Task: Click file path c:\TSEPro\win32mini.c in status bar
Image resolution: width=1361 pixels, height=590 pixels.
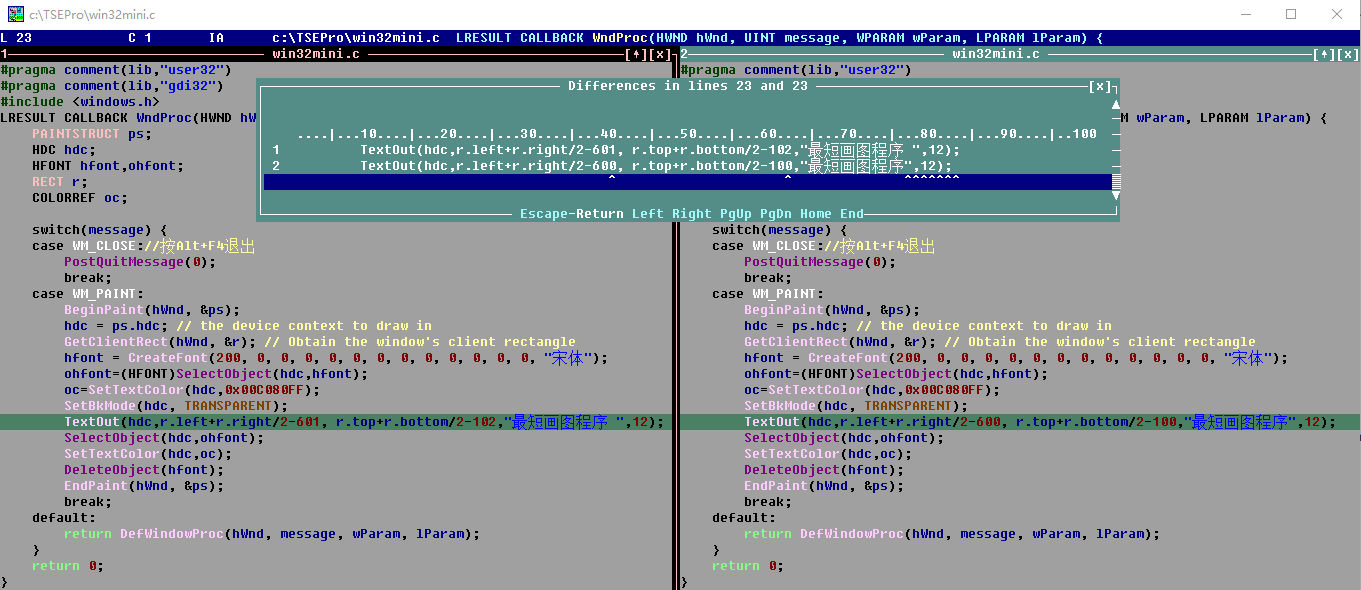Action: point(356,38)
